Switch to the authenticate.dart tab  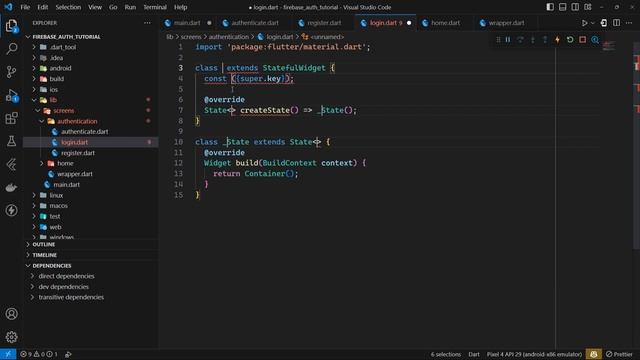pyautogui.click(x=255, y=23)
